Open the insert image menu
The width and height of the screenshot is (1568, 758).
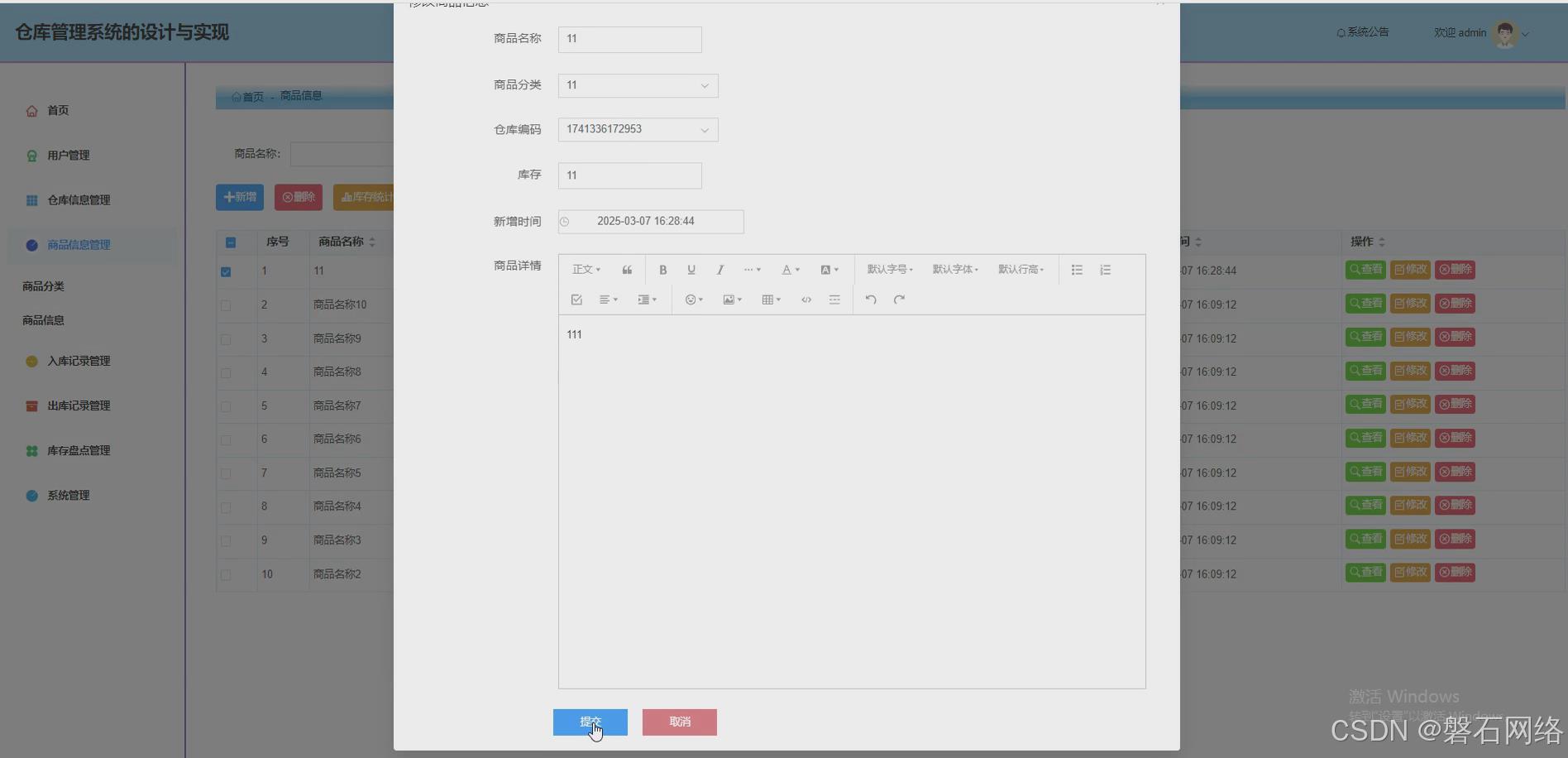click(733, 300)
